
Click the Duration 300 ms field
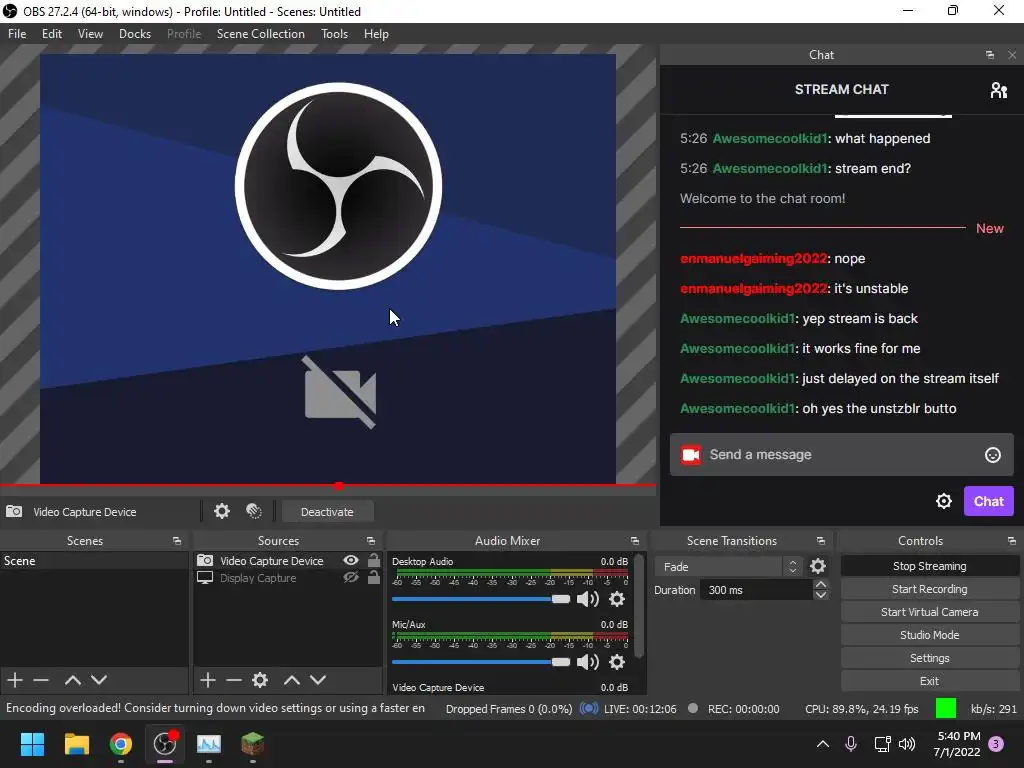click(756, 590)
